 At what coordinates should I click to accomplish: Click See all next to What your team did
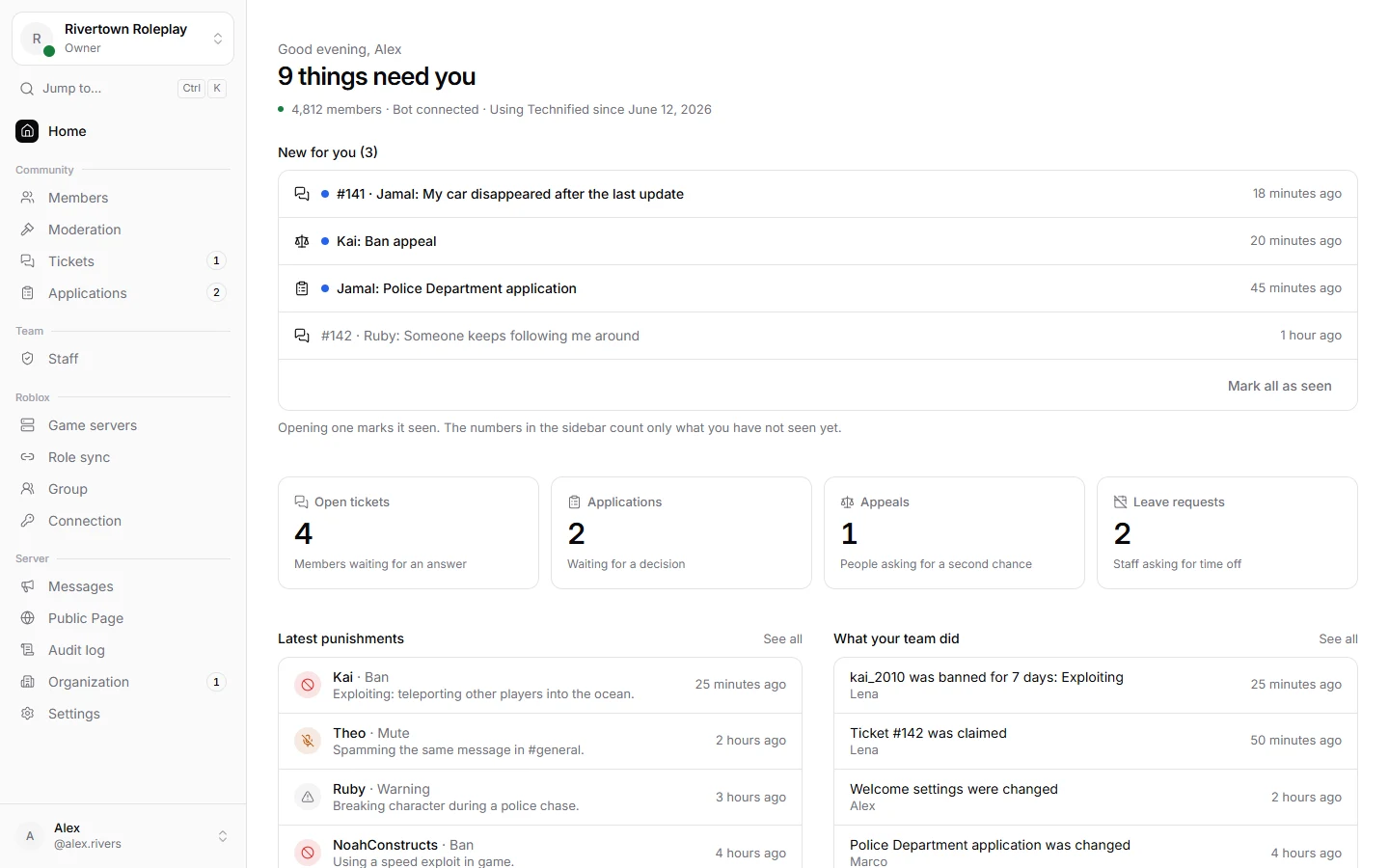(x=1338, y=639)
